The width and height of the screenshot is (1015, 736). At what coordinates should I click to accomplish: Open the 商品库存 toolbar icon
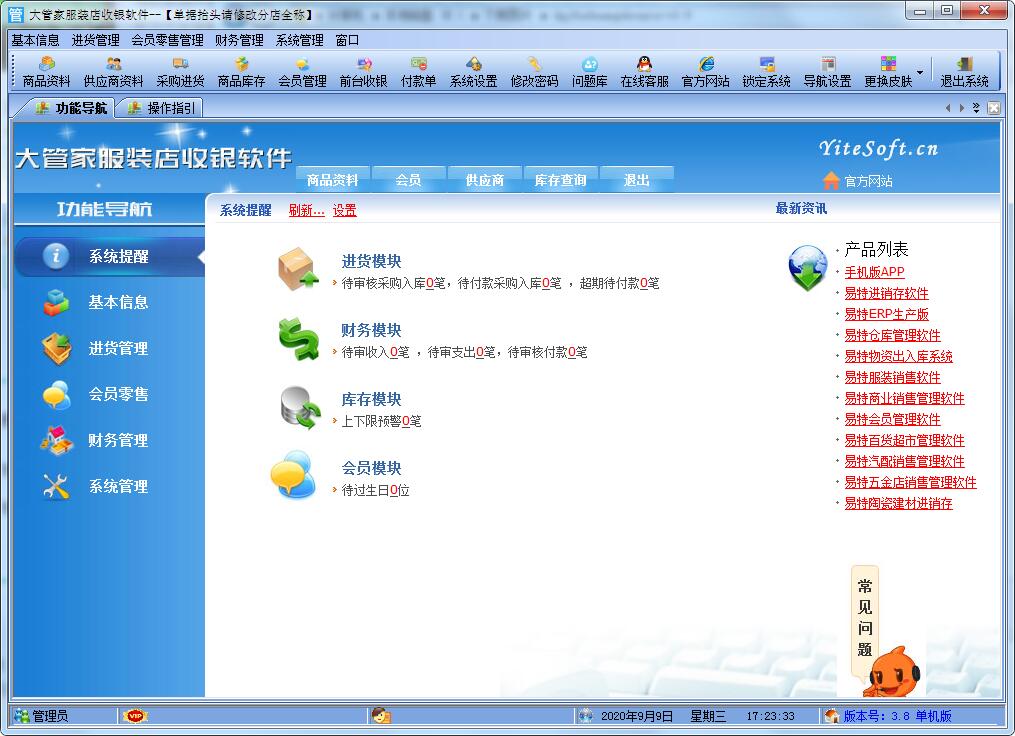pos(241,72)
